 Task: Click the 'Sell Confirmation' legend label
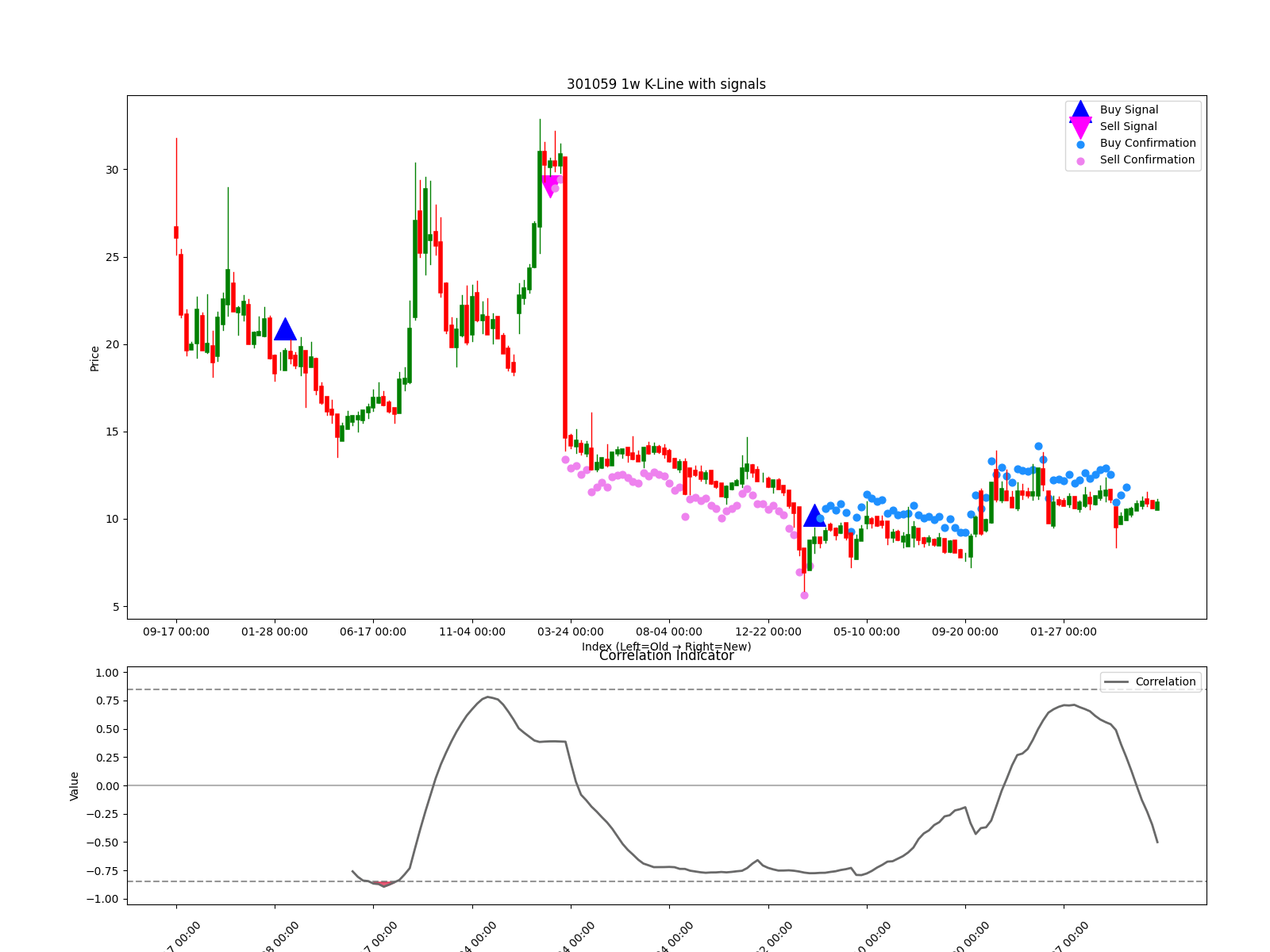click(x=1147, y=160)
